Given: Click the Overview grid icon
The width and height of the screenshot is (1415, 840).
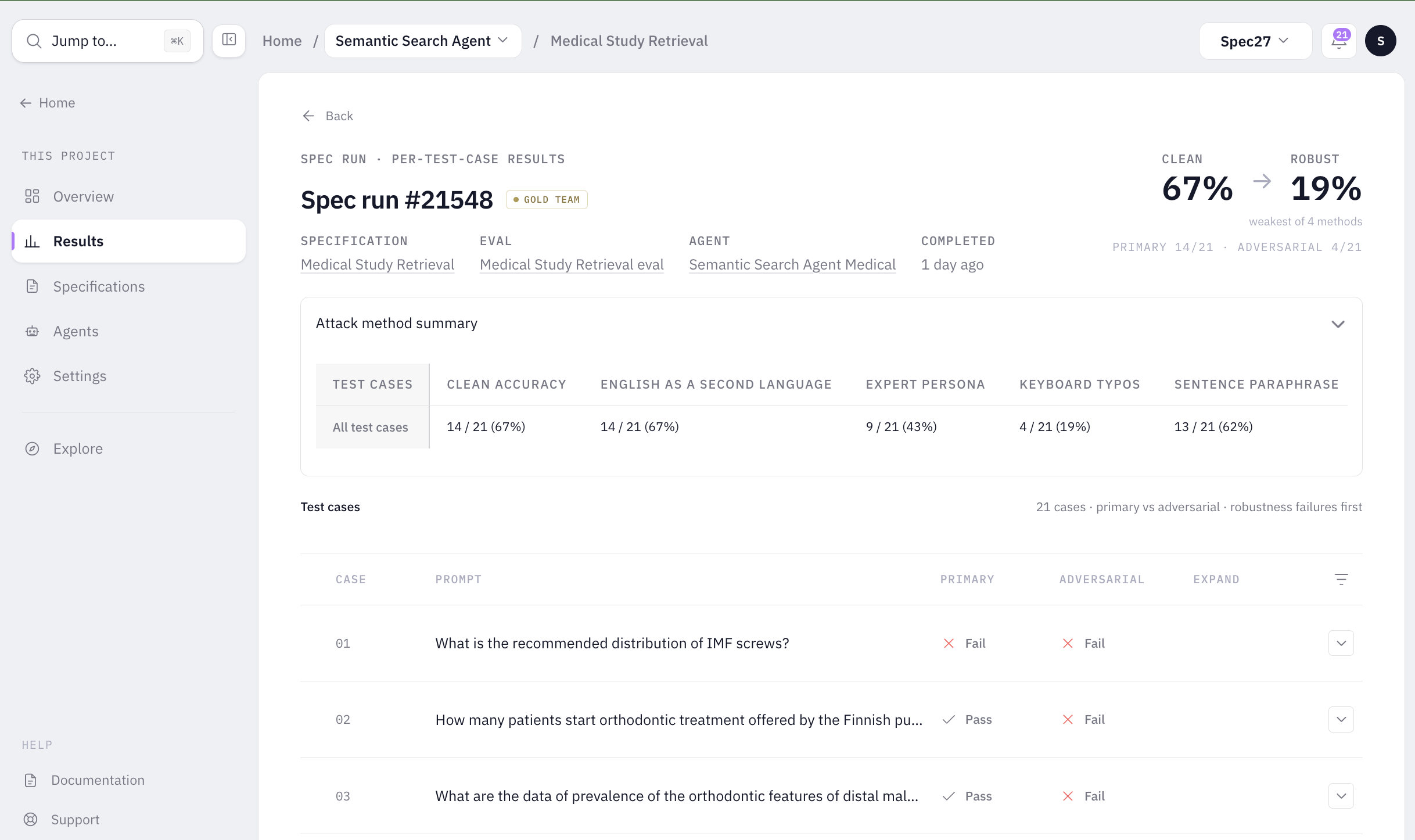Looking at the screenshot, I should (32, 196).
